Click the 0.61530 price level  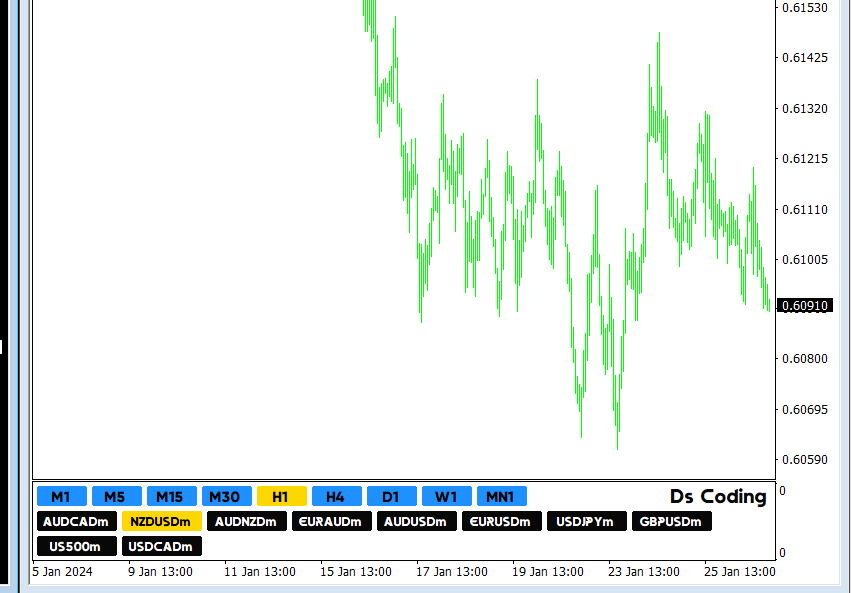805,8
